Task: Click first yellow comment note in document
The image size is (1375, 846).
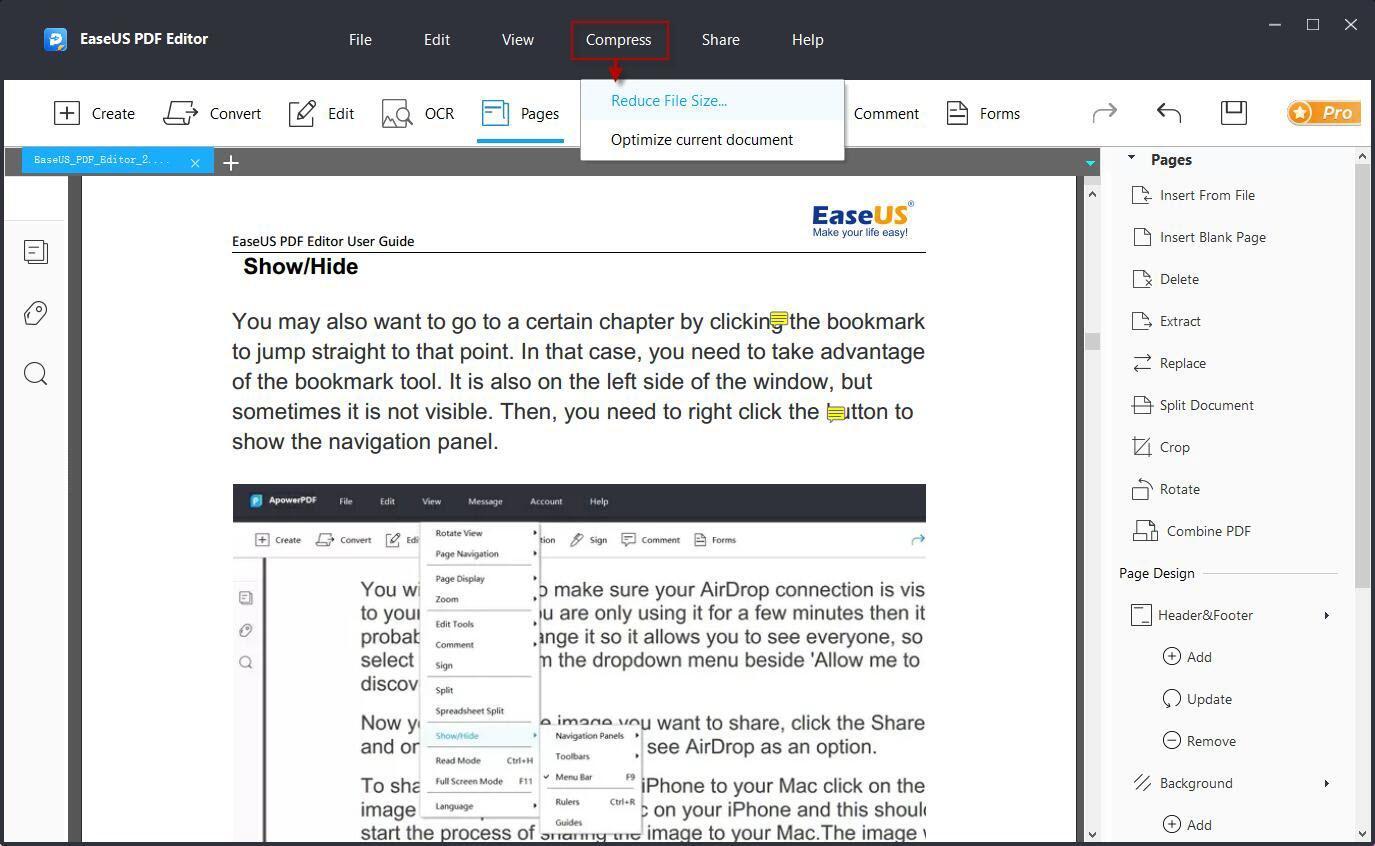Action: click(778, 320)
